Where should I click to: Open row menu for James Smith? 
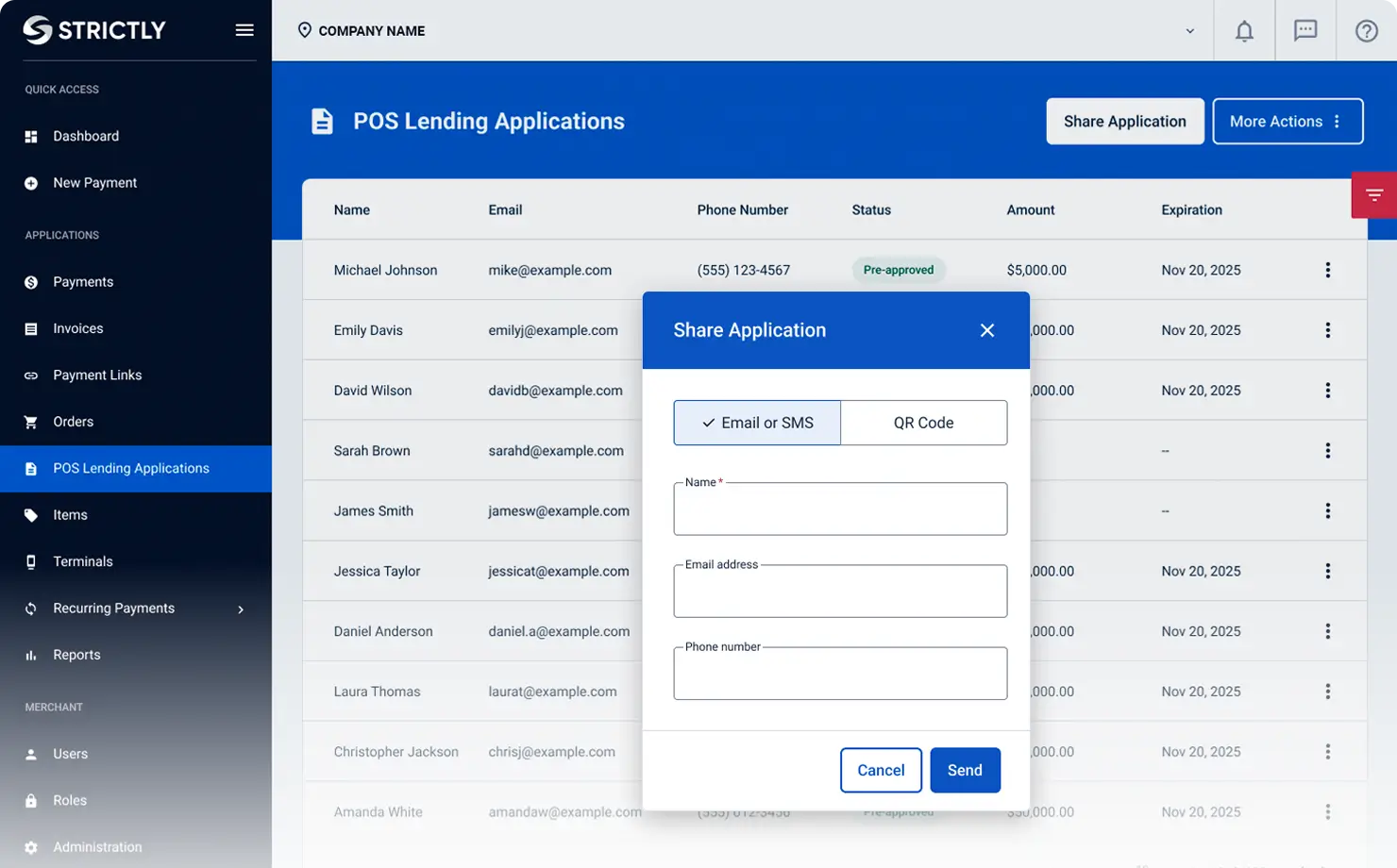1327,510
